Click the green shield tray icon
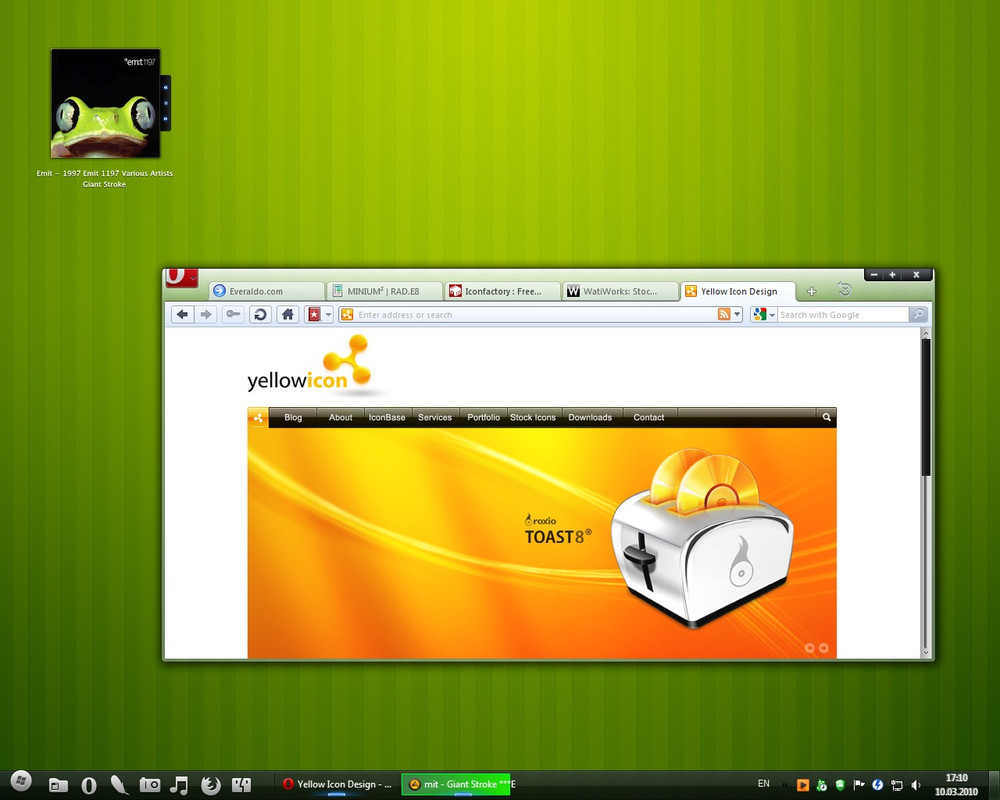1000x800 pixels. (840, 785)
